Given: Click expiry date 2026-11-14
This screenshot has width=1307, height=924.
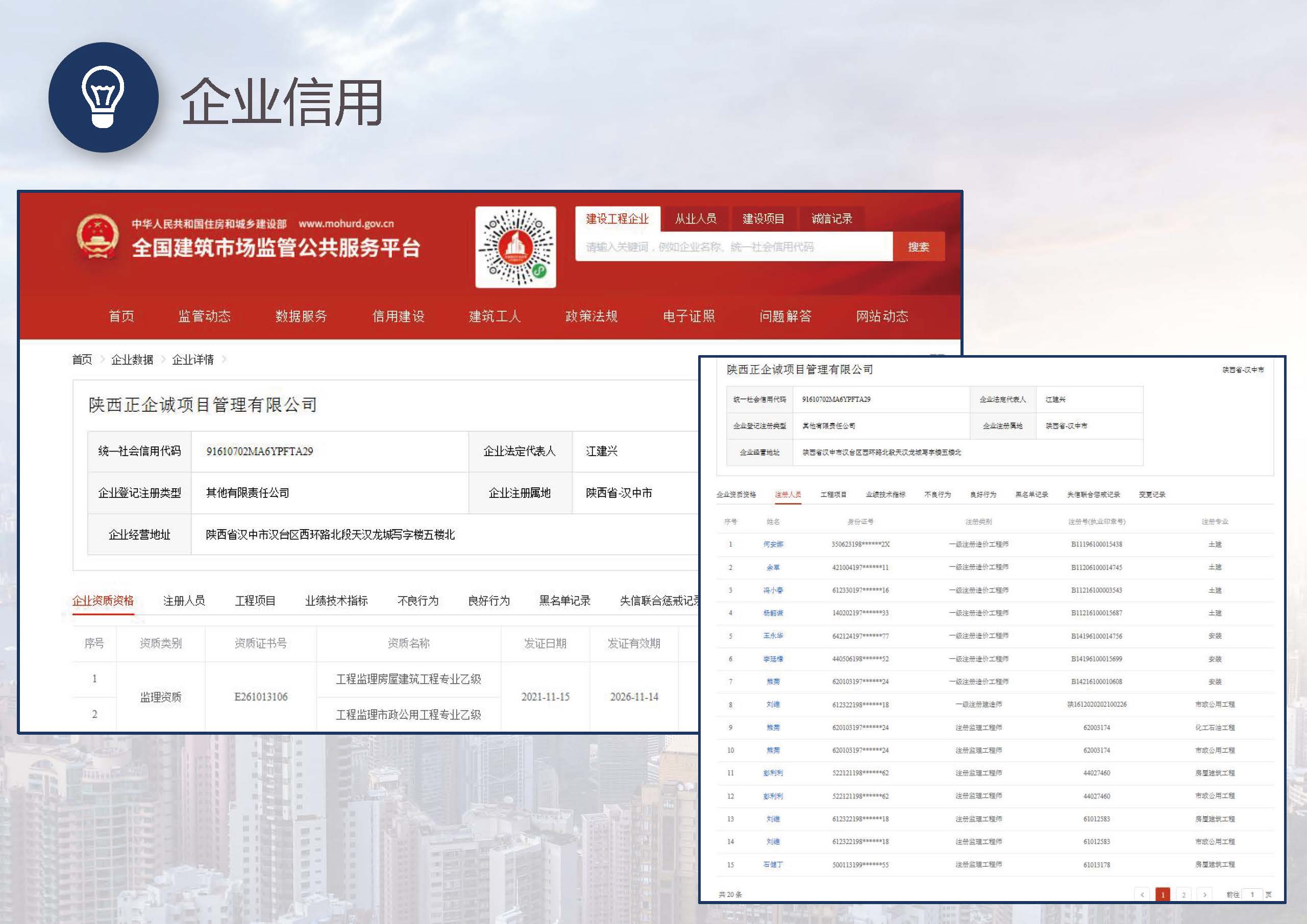Looking at the screenshot, I should (x=634, y=696).
